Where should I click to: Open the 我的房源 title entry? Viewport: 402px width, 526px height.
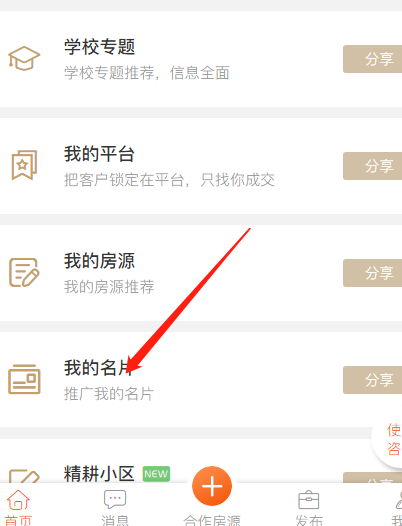click(x=99, y=261)
